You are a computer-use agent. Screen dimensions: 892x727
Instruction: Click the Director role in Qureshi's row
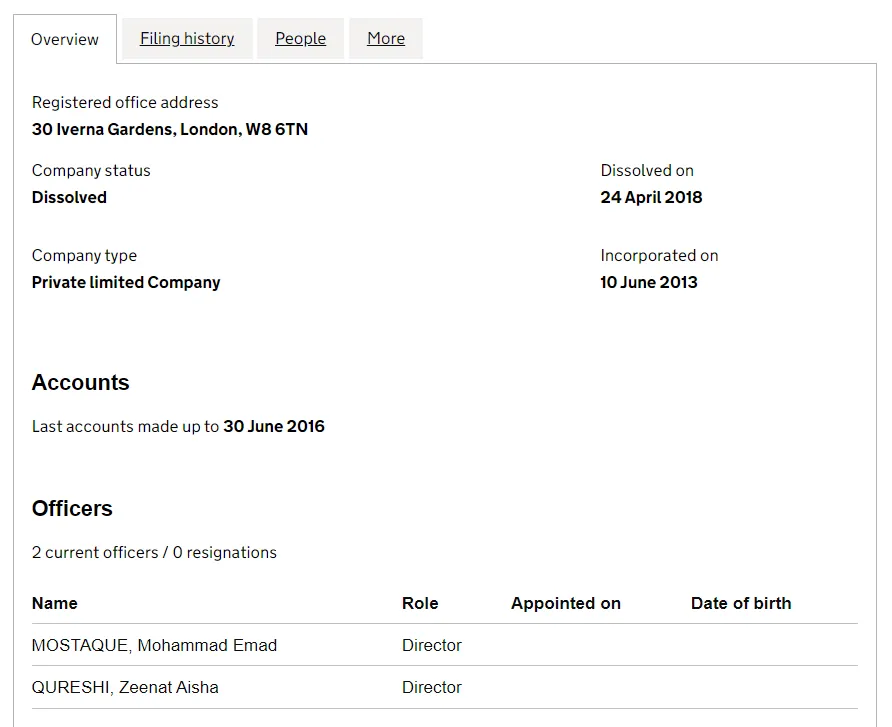(x=431, y=687)
